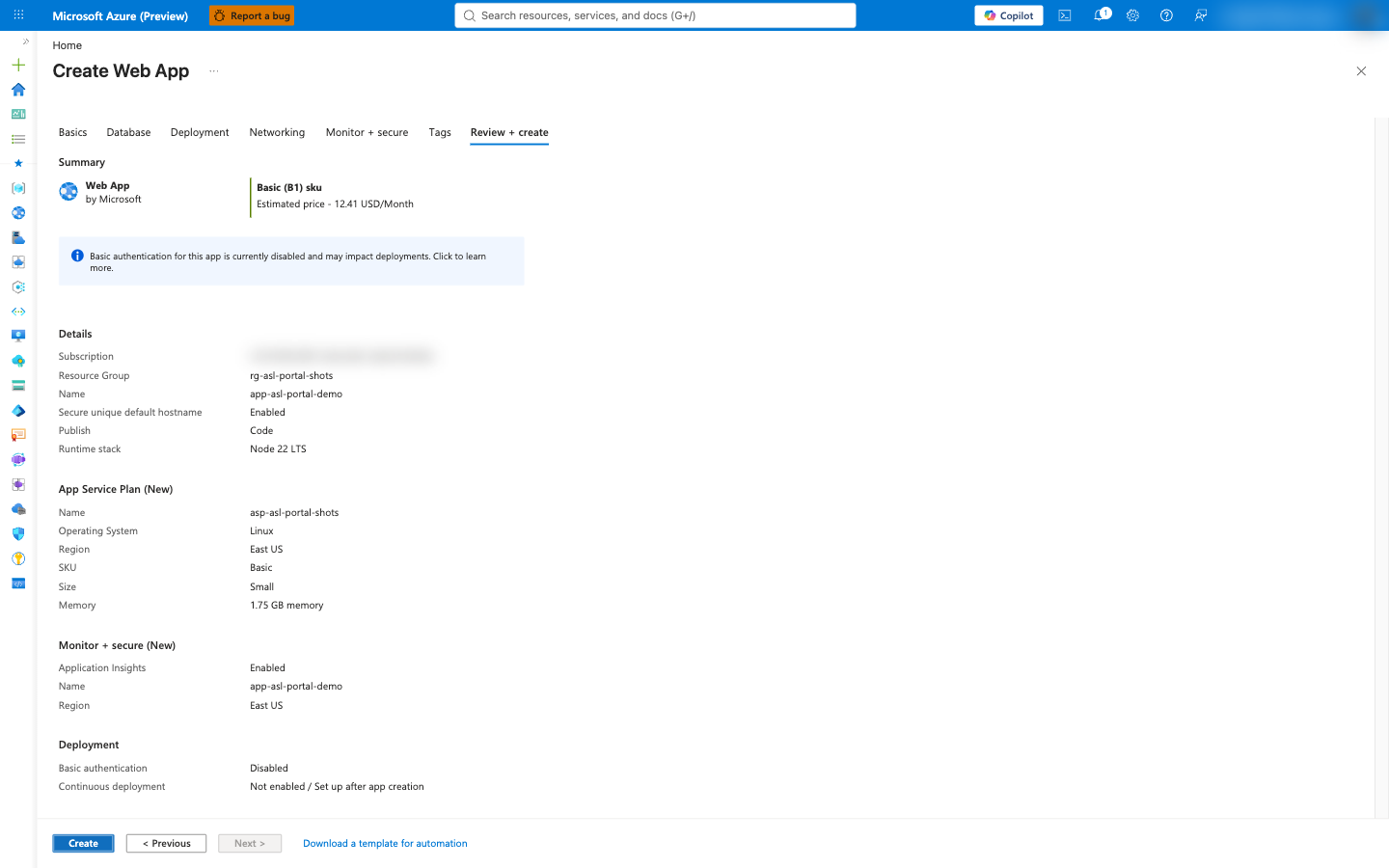The height and width of the screenshot is (868, 1389).
Task: Click Download a template for automation link
Action: [385, 843]
